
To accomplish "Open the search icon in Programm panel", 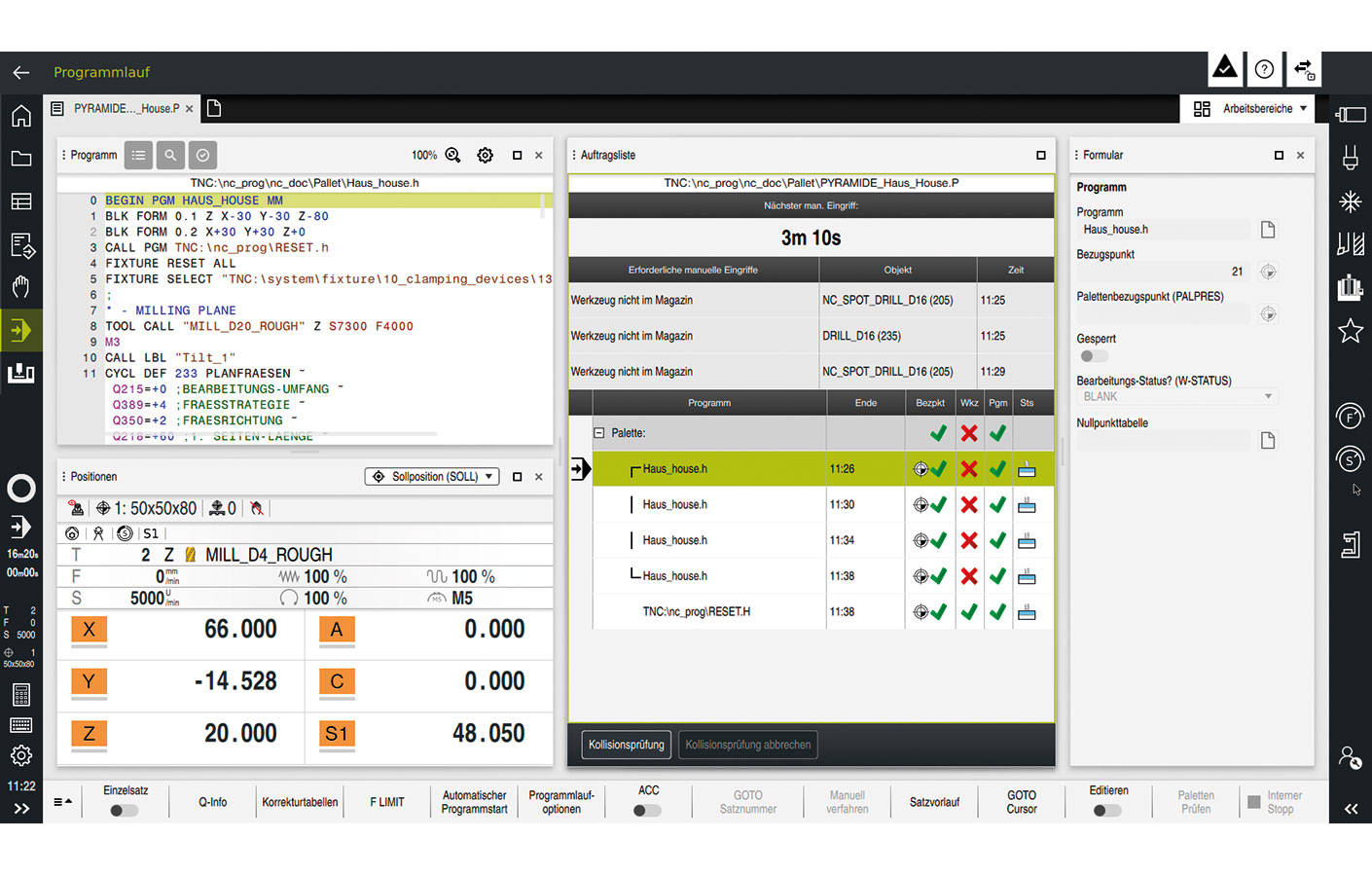I will point(170,155).
